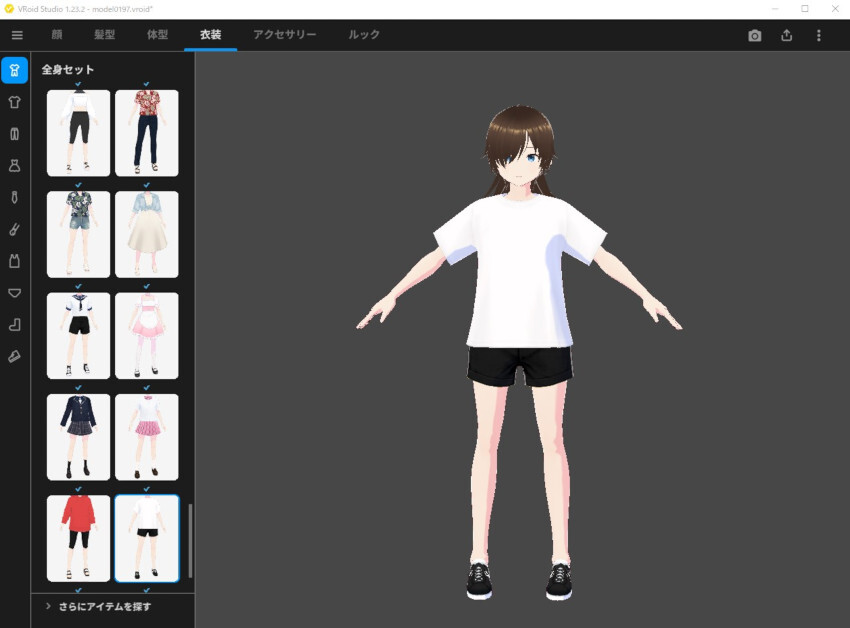Screen dimensions: 850x628
Task: Open the bottoms (pants) category
Action: (15, 134)
